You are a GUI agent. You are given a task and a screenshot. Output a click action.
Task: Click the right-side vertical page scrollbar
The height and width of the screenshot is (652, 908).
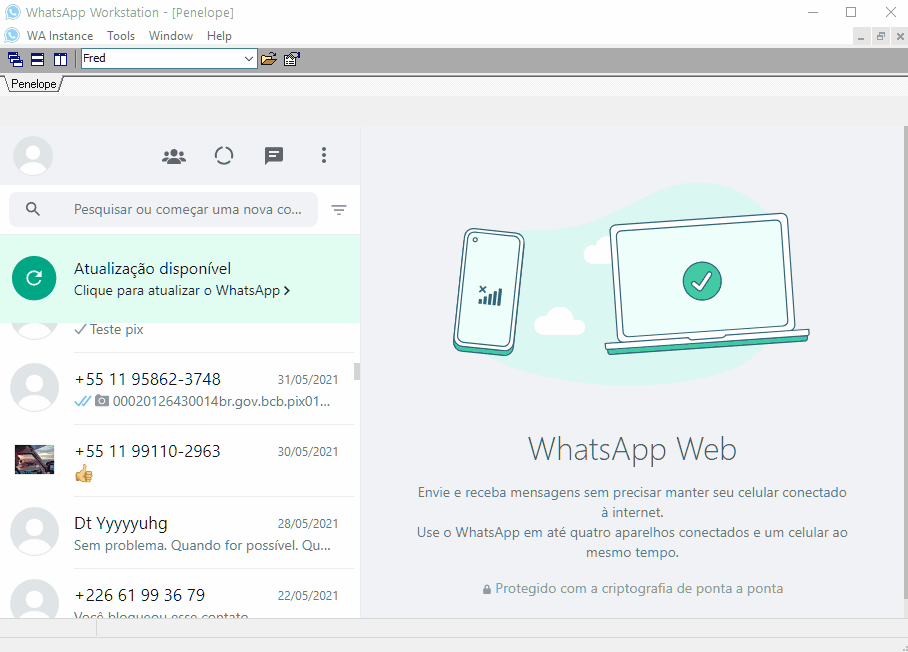point(905,362)
